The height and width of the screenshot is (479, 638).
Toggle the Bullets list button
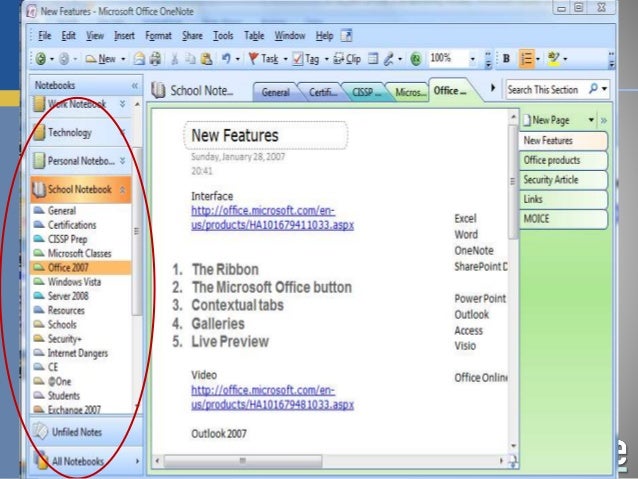527,59
